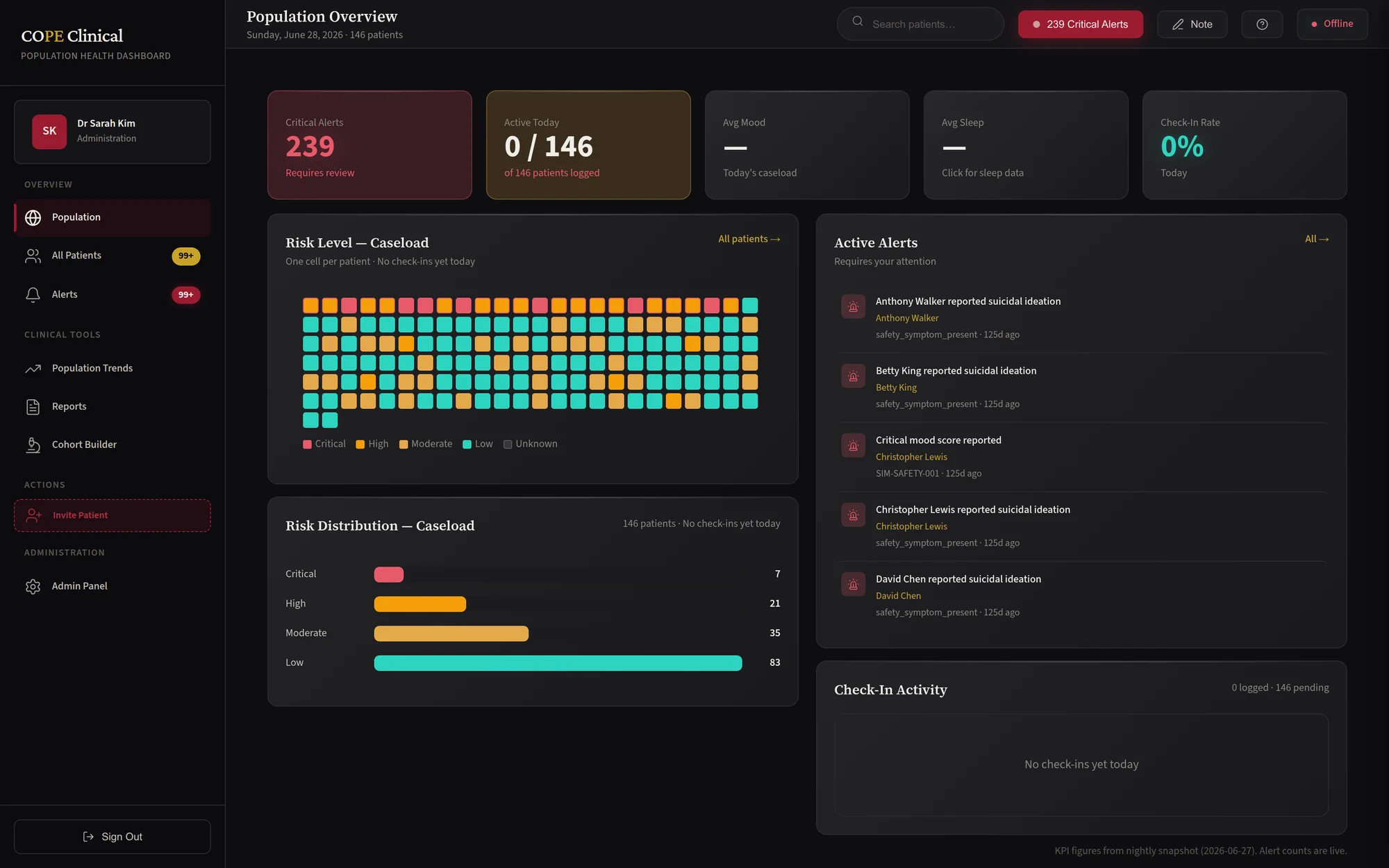The height and width of the screenshot is (868, 1389).
Task: Open the Critical Alerts 239 card
Action: 369,145
